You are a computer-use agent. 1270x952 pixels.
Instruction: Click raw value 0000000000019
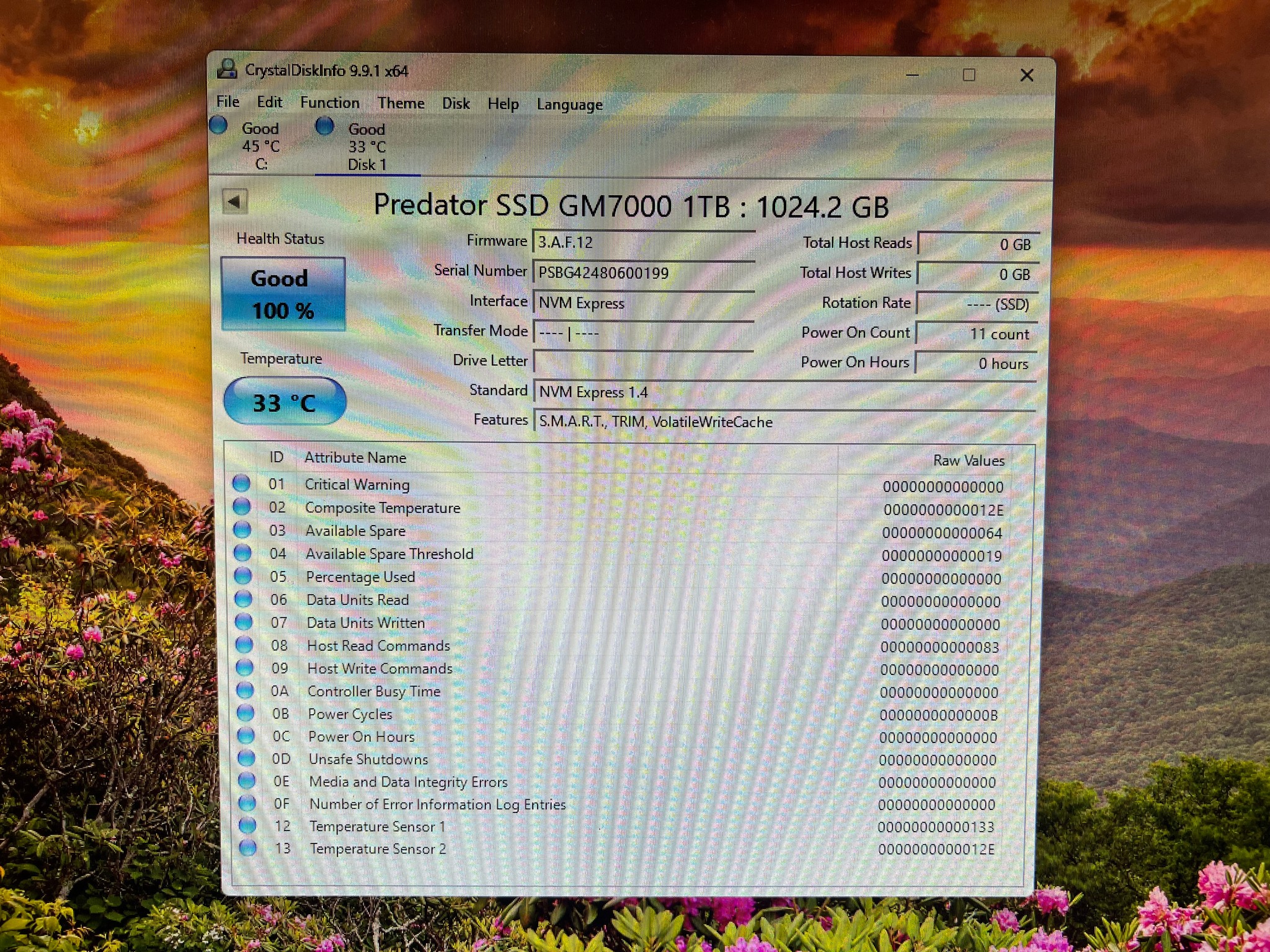[942, 555]
